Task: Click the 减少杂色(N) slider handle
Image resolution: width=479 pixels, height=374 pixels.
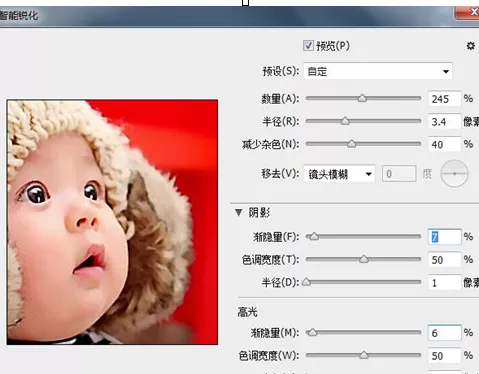Action: coord(351,144)
